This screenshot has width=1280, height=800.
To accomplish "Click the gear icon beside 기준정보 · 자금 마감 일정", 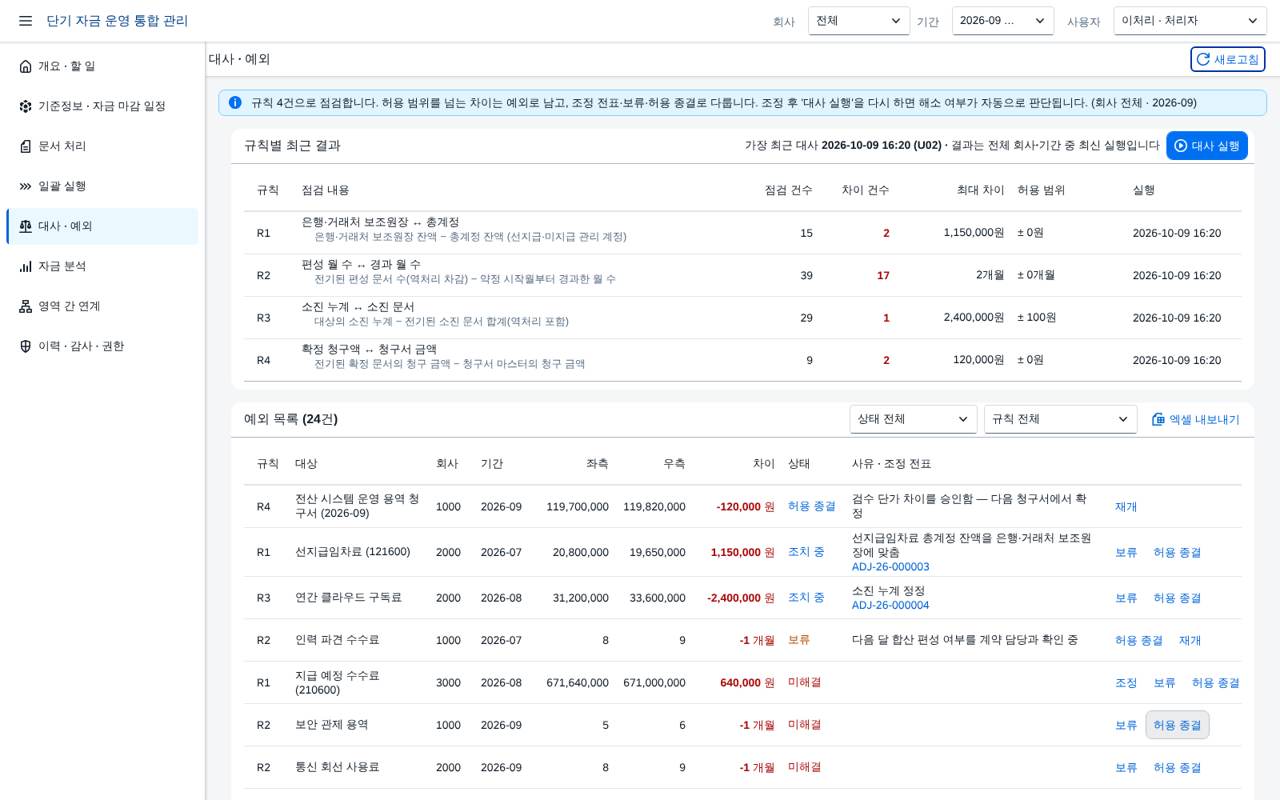I will 26,106.
